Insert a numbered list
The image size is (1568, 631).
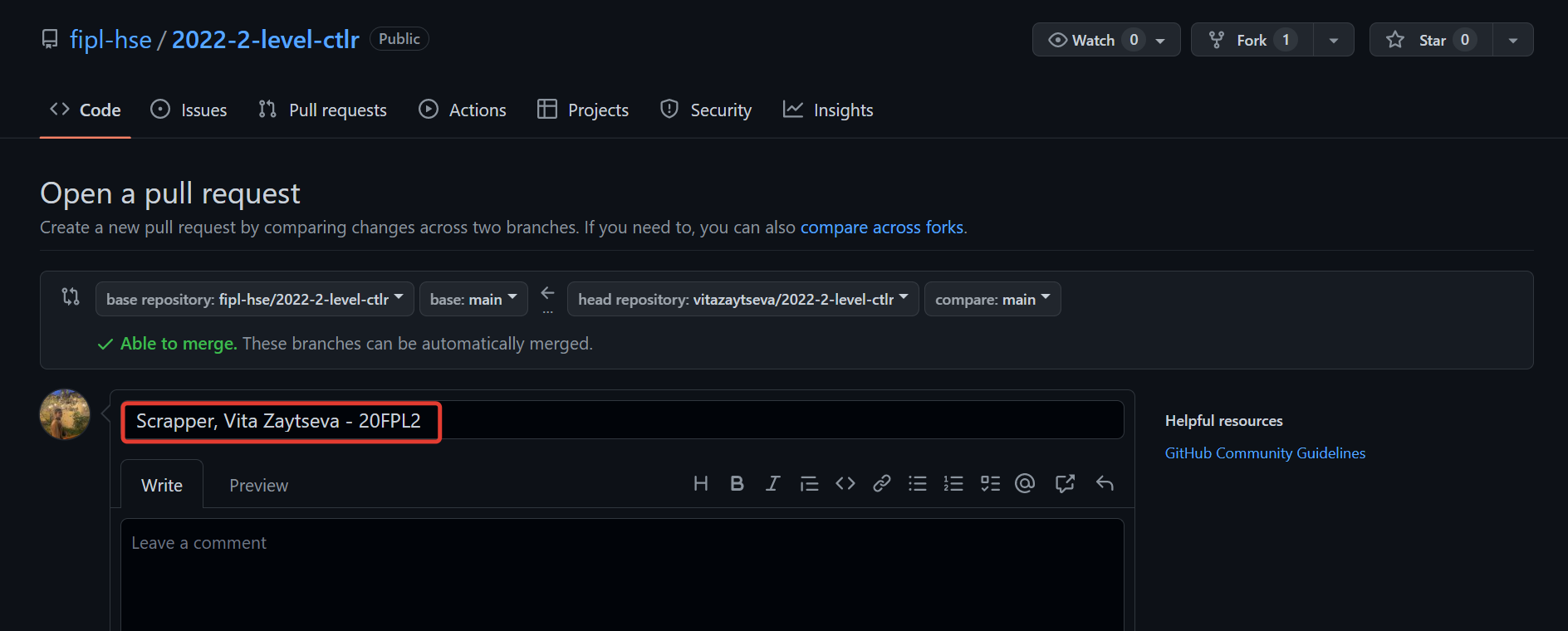click(x=953, y=483)
